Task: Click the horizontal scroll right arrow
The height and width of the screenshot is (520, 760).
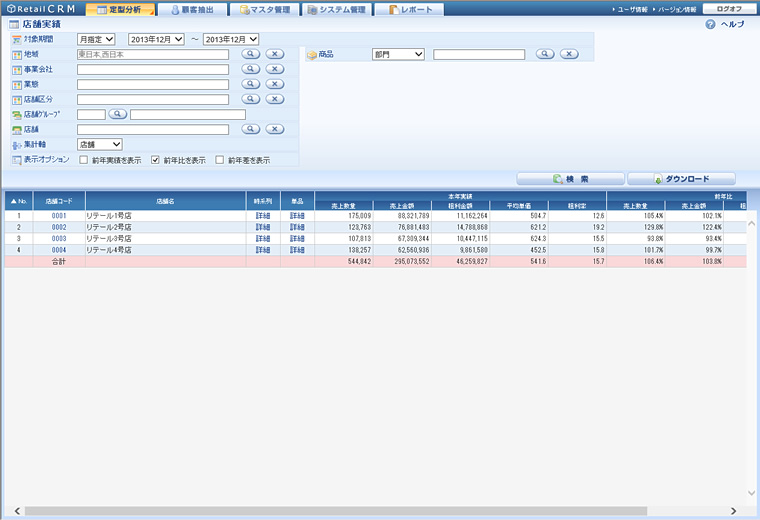Action: [733, 511]
